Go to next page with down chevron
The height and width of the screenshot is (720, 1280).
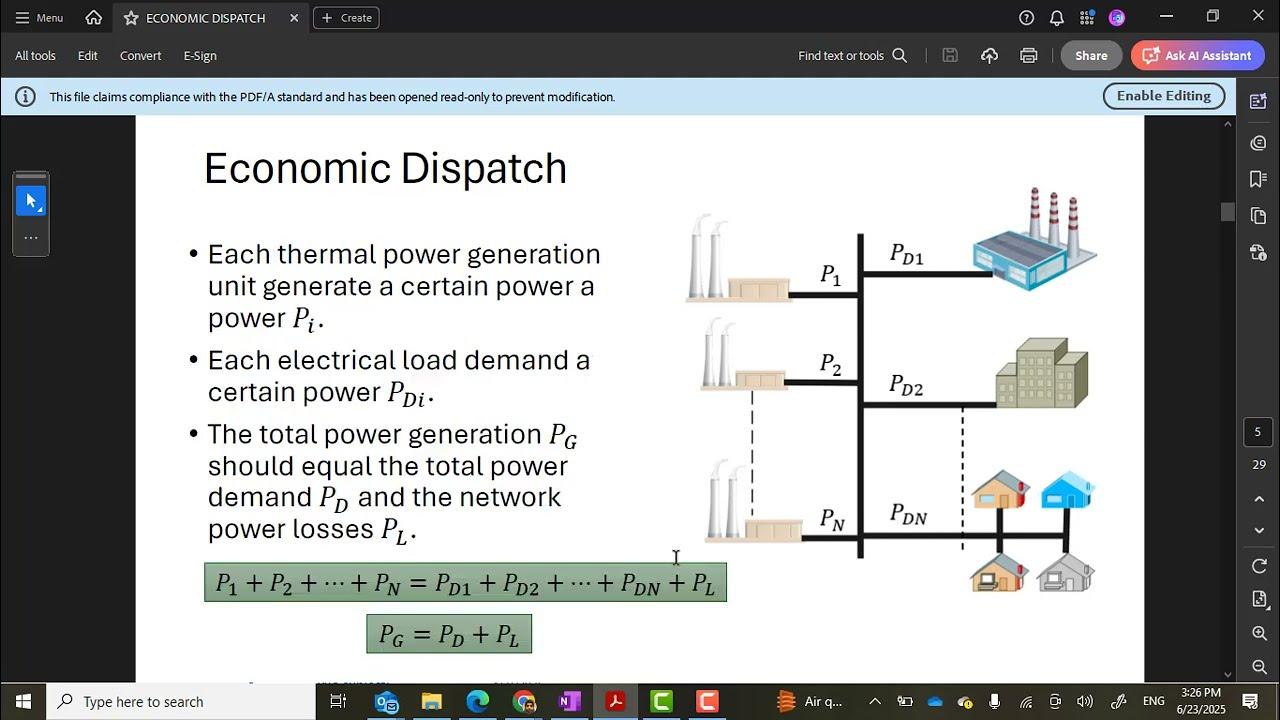[1259, 531]
